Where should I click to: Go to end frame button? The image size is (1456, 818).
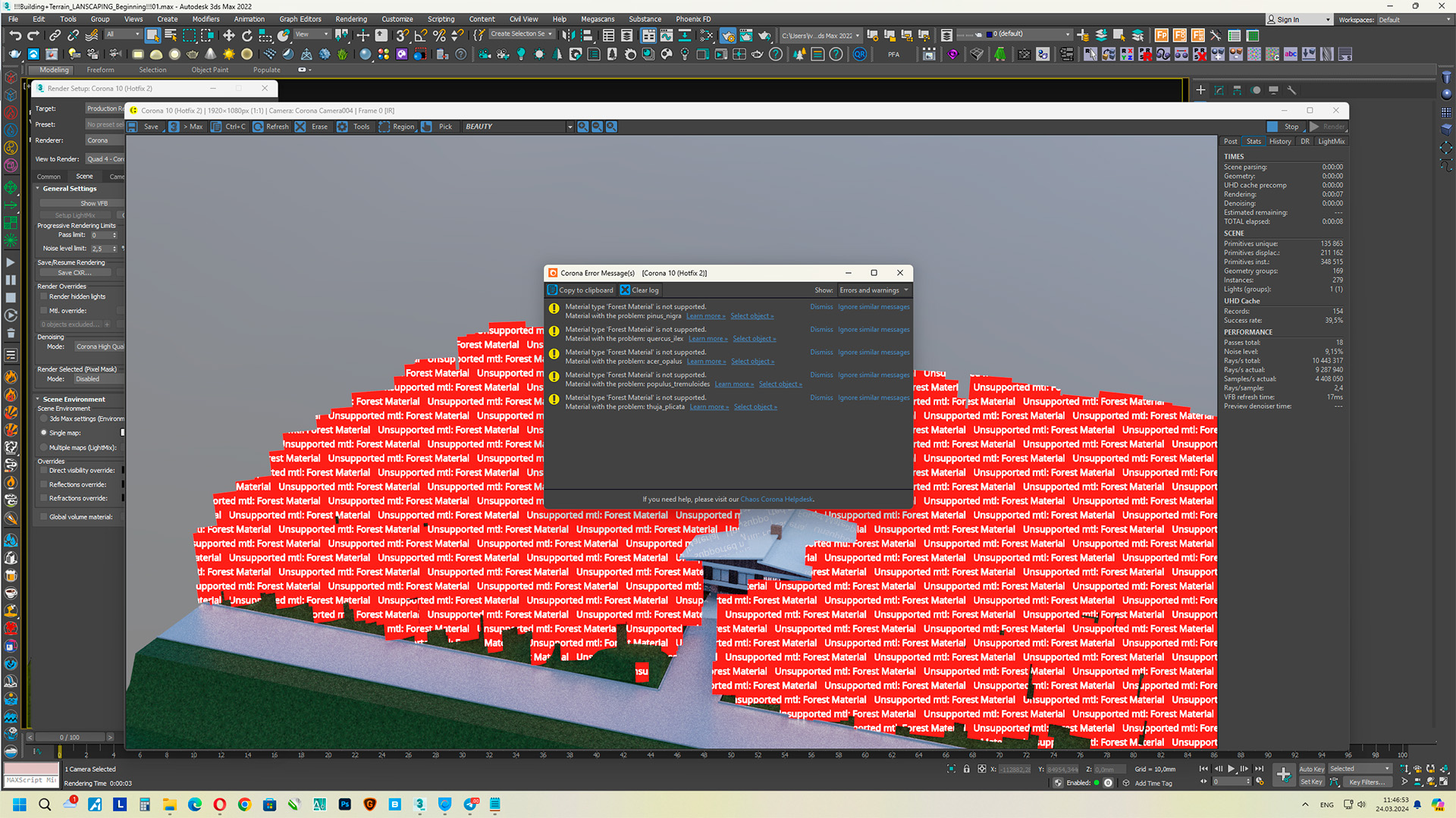(x=1260, y=769)
